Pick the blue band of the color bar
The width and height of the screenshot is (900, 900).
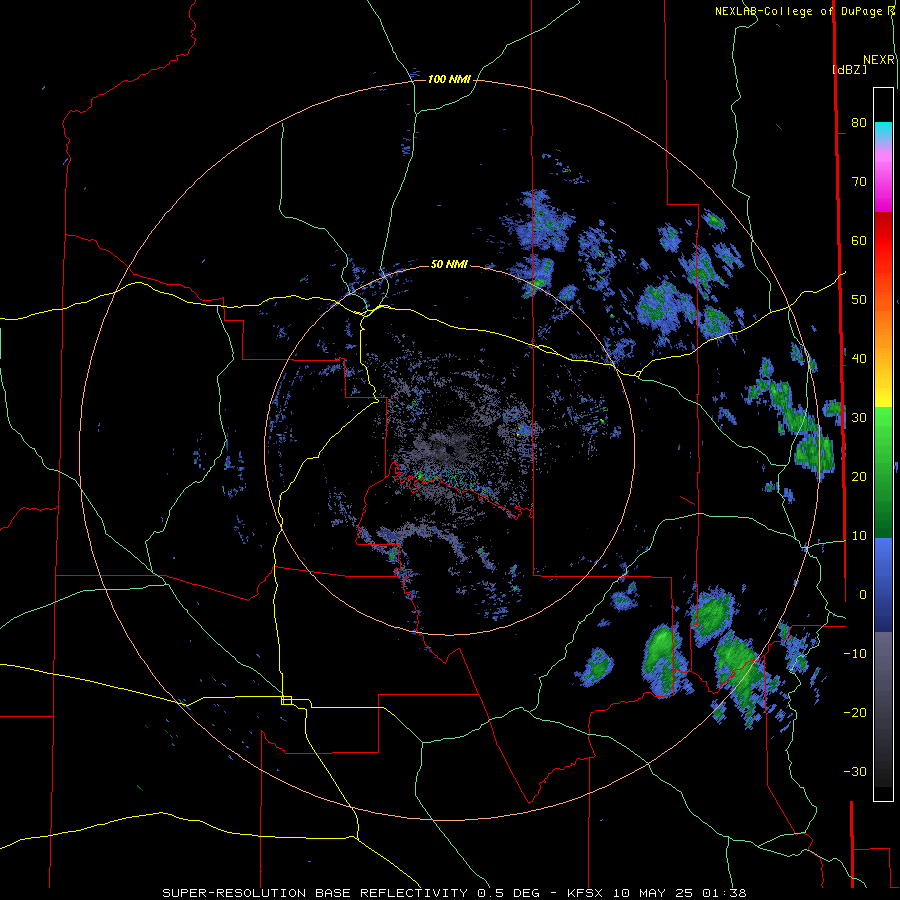coord(883,585)
